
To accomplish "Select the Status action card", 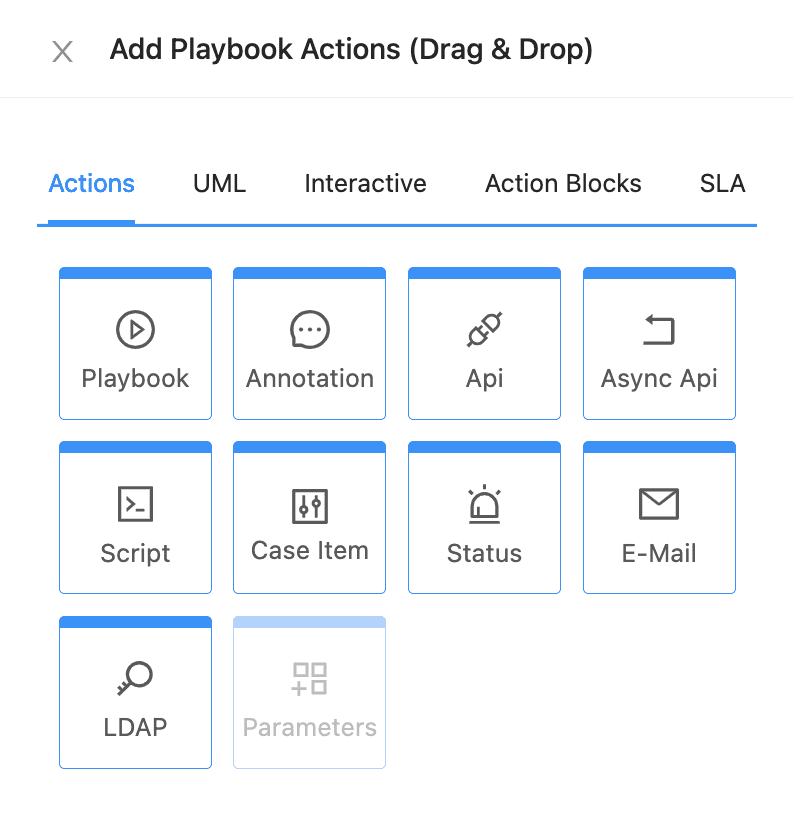I will [484, 517].
